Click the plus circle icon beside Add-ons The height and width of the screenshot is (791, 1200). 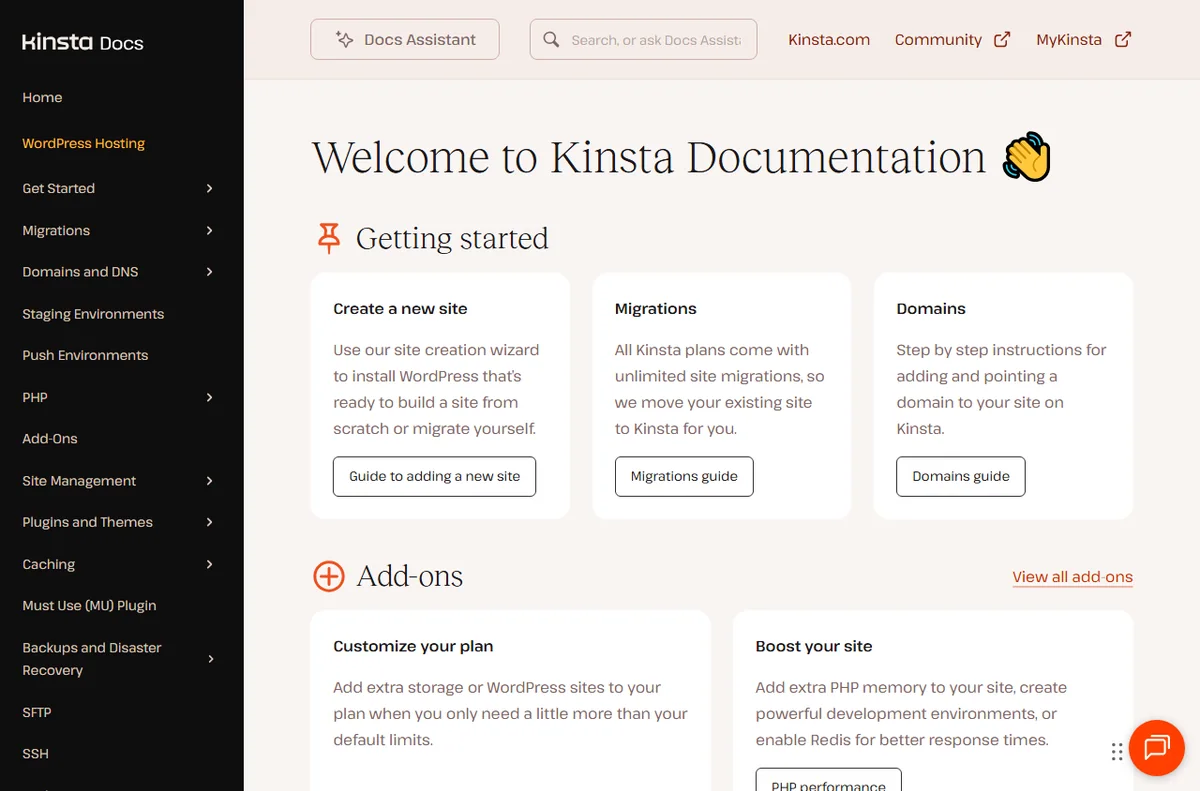pos(329,576)
